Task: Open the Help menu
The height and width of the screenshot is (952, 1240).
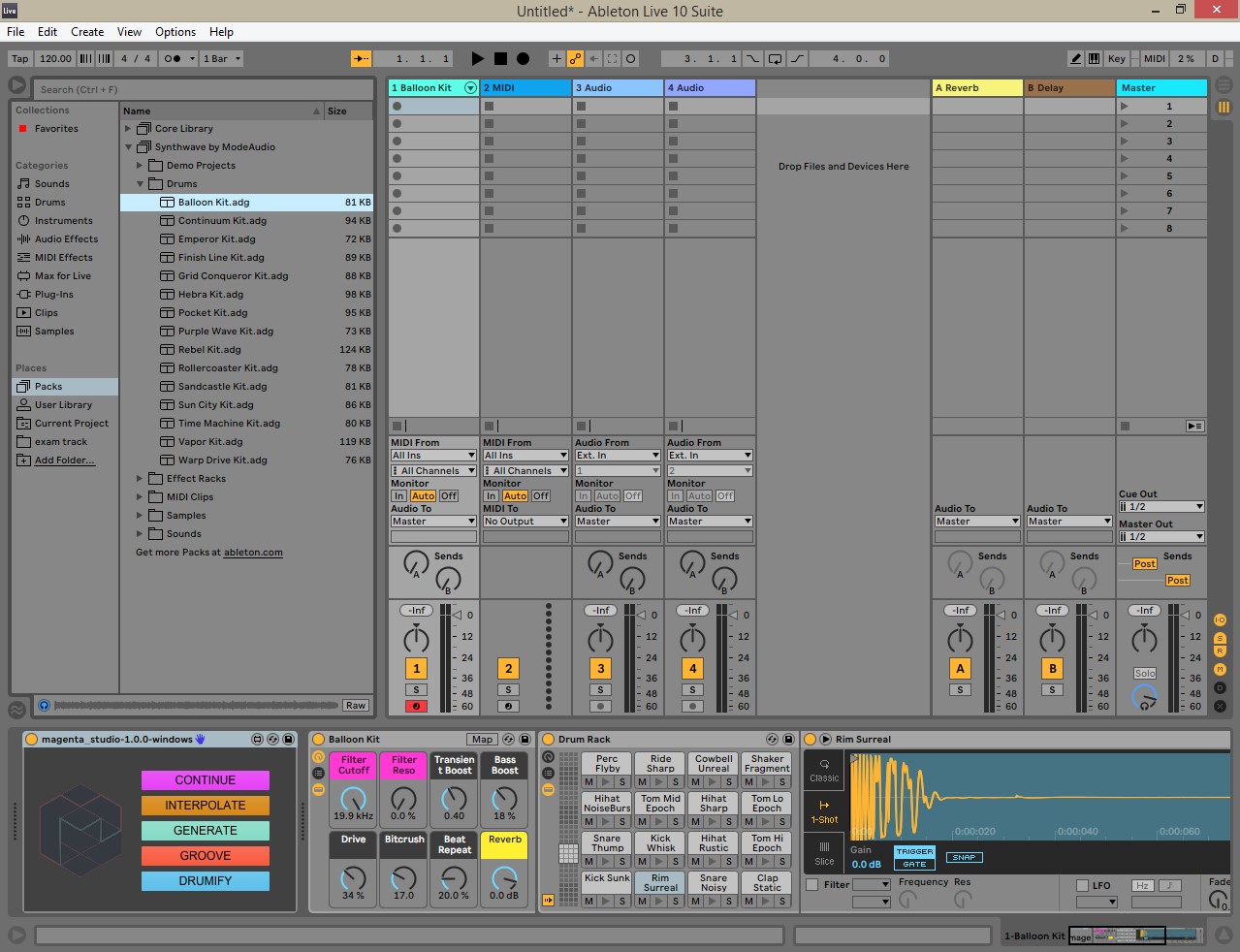Action: pyautogui.click(x=221, y=32)
